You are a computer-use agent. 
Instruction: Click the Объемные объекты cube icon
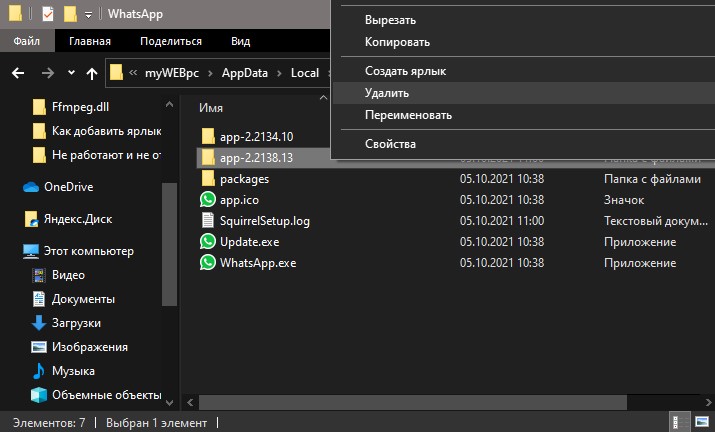(39, 395)
